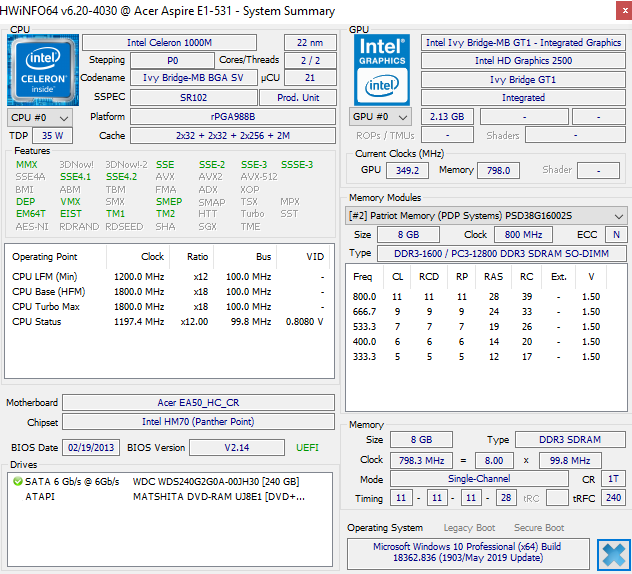632x574 pixels.
Task: Click the GPU clock 349.2 value
Action: pyautogui.click(x=407, y=170)
